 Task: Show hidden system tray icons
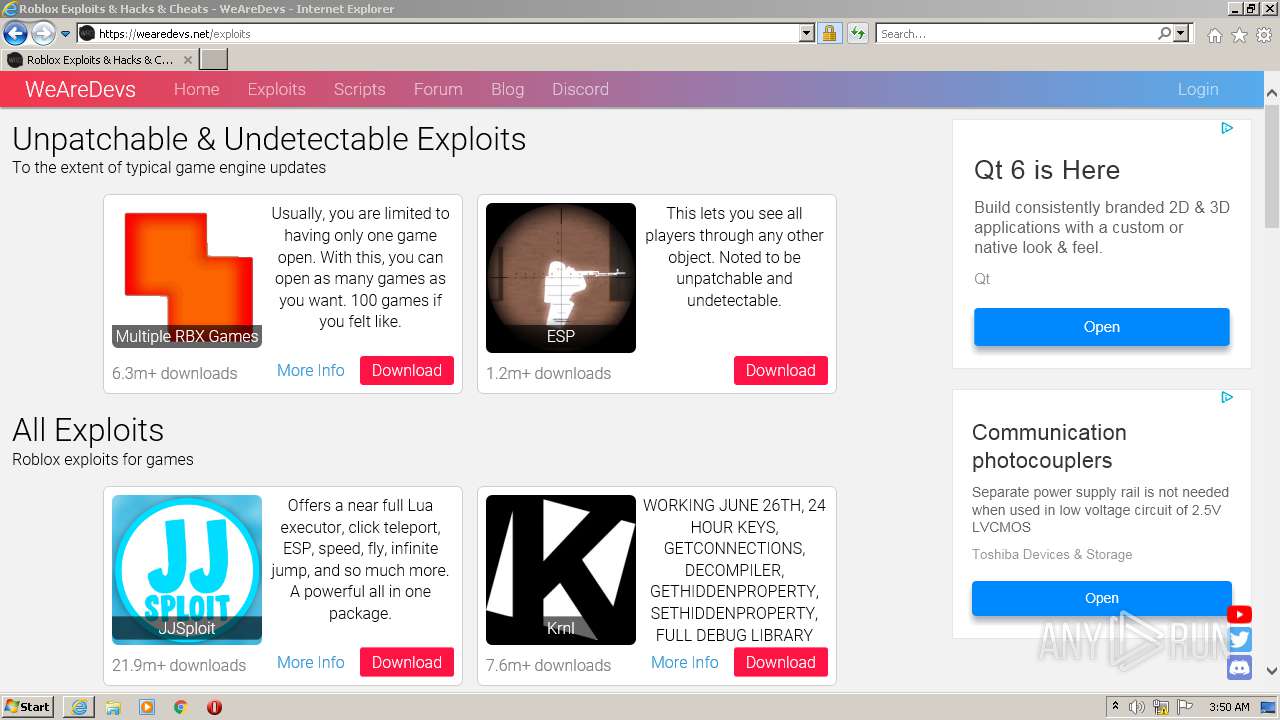[1115, 707]
